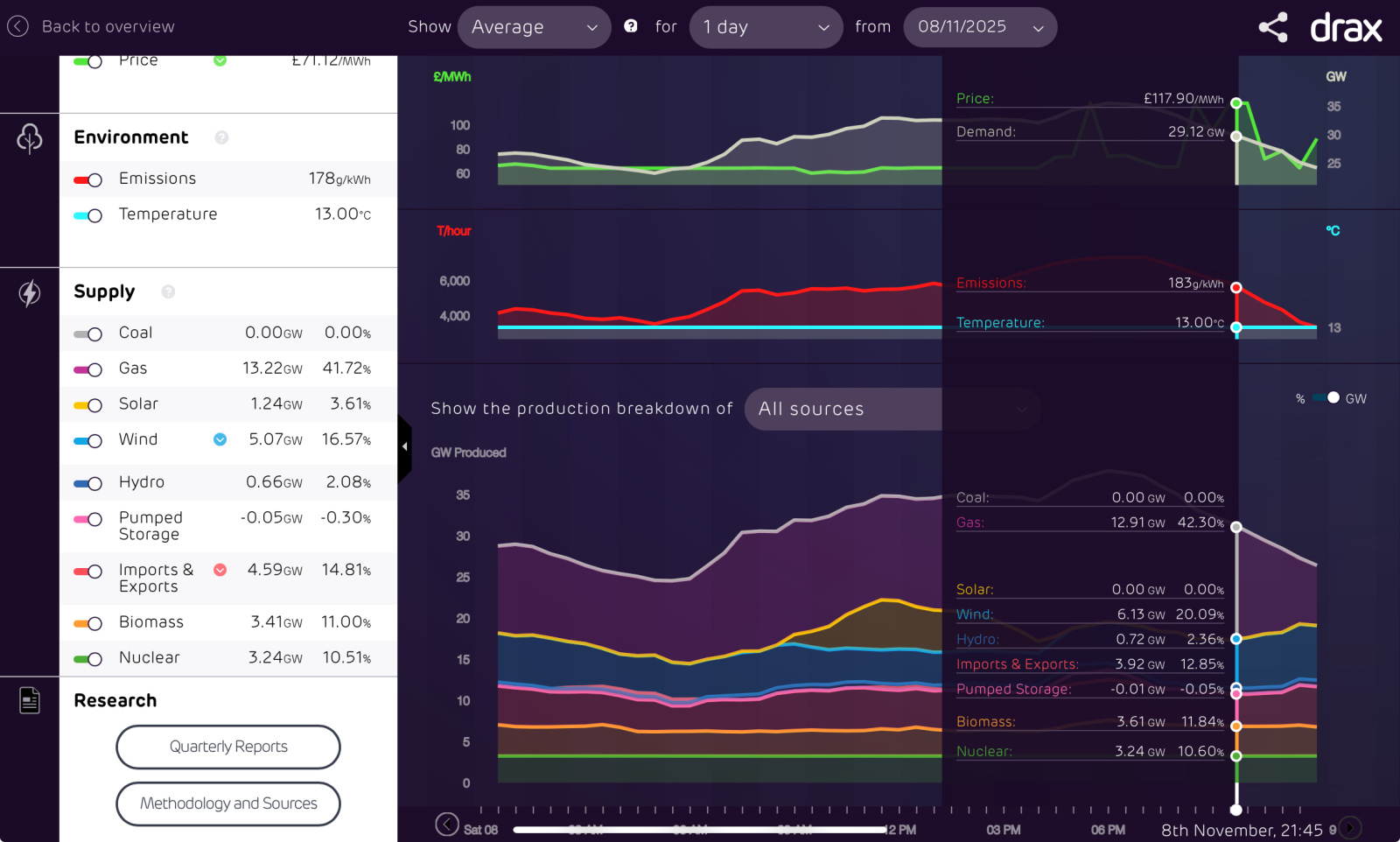Image resolution: width=1400 pixels, height=842 pixels.
Task: Open the Quarterly Reports button
Action: [x=228, y=747]
